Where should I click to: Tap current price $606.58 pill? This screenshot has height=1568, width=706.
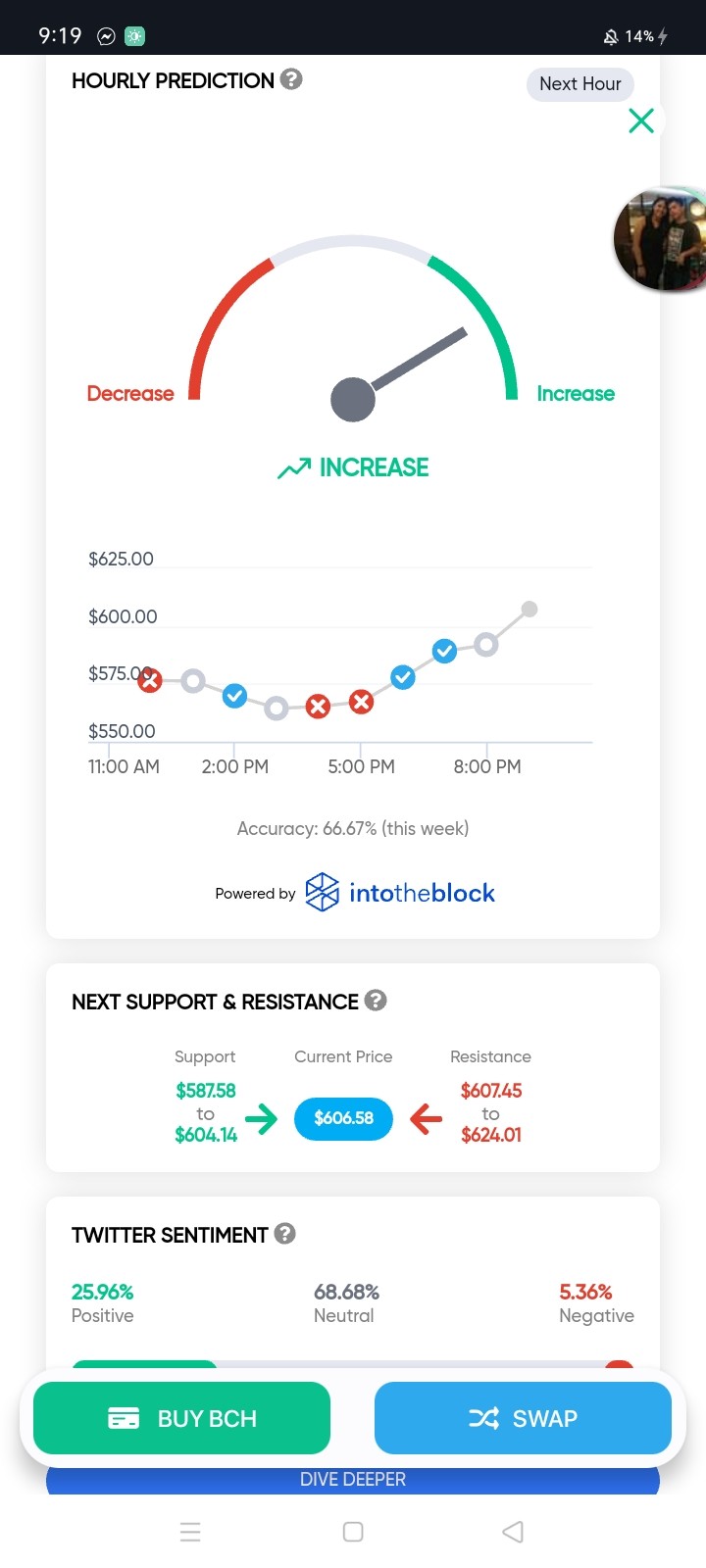(343, 1118)
